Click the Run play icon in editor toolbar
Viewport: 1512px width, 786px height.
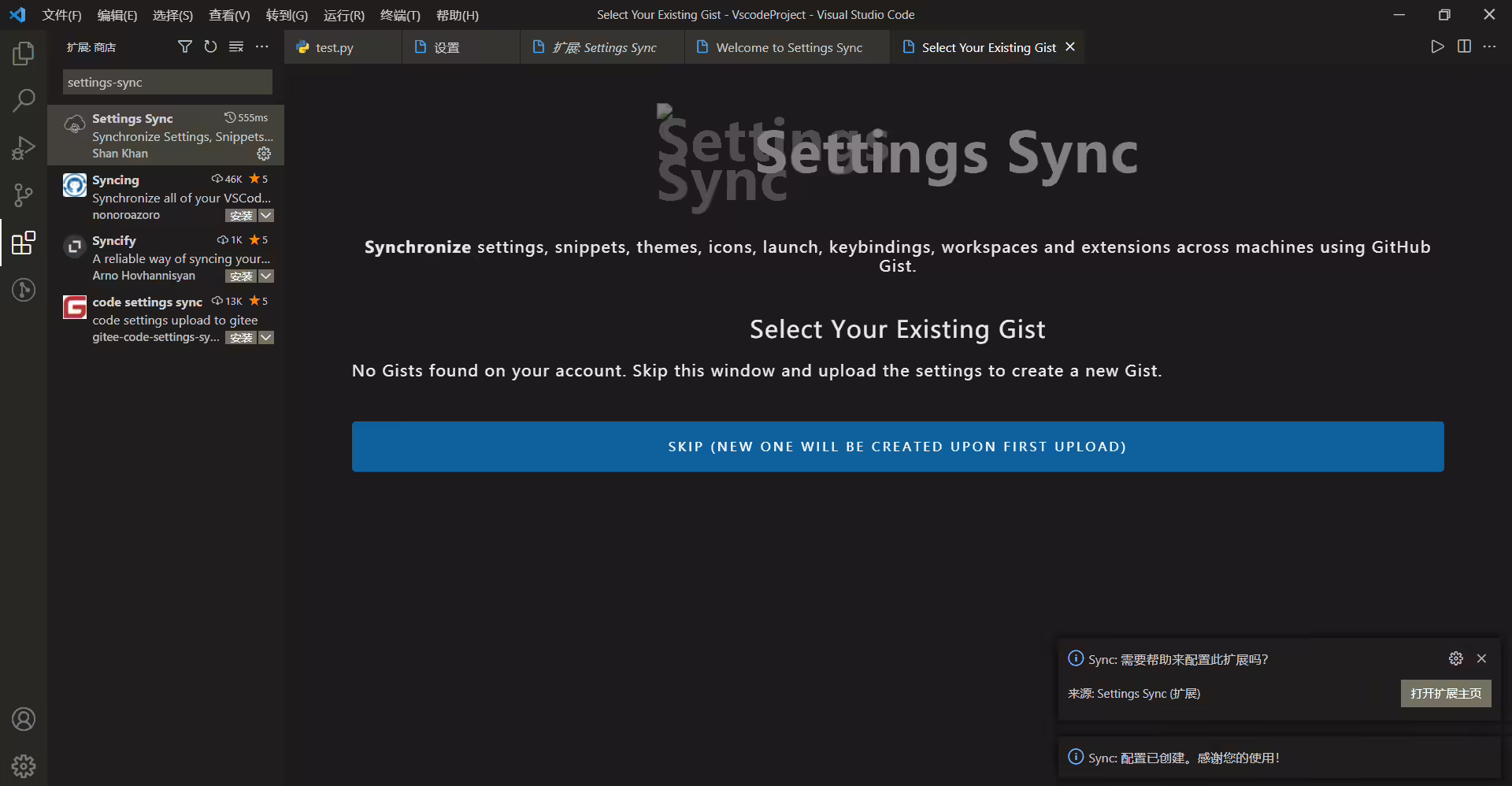(x=1437, y=46)
